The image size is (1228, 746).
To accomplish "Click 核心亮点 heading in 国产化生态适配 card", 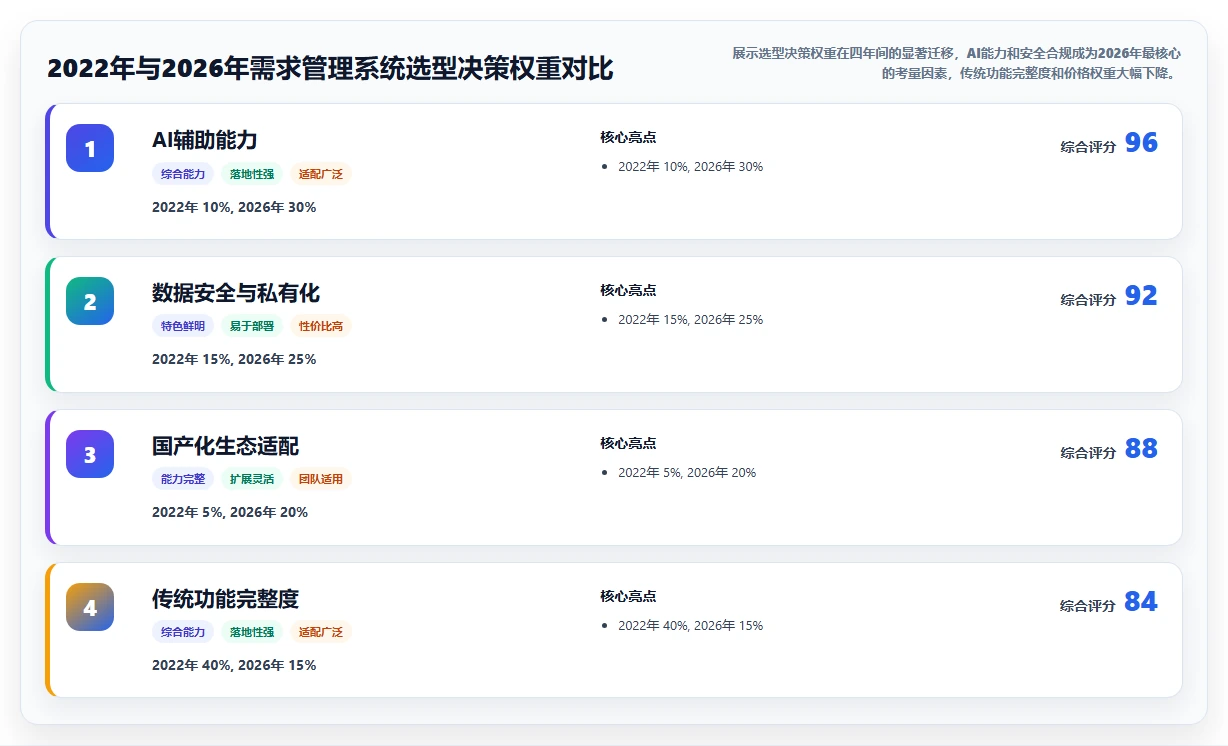I will coord(628,443).
